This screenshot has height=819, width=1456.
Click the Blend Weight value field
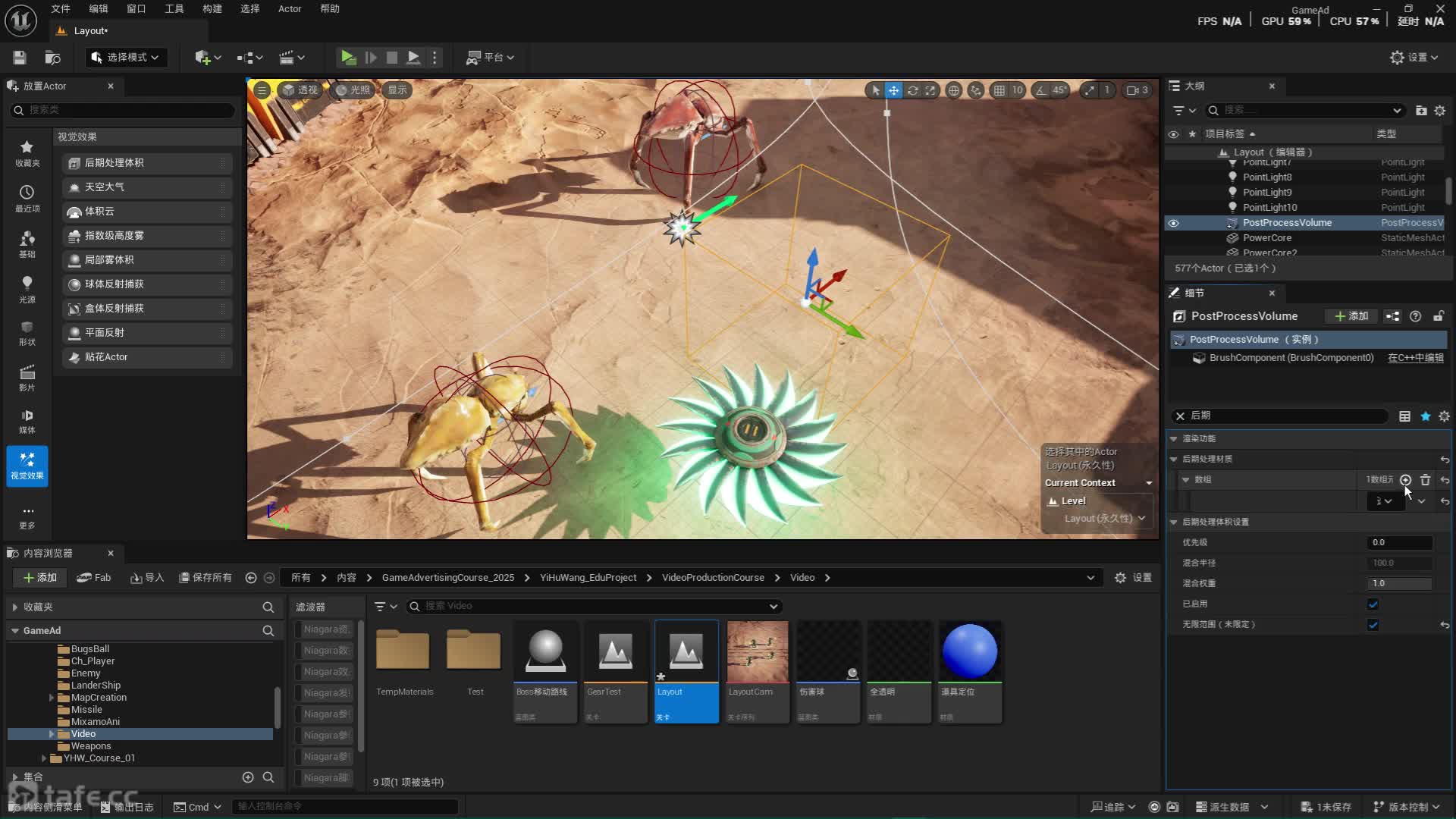click(x=1399, y=584)
